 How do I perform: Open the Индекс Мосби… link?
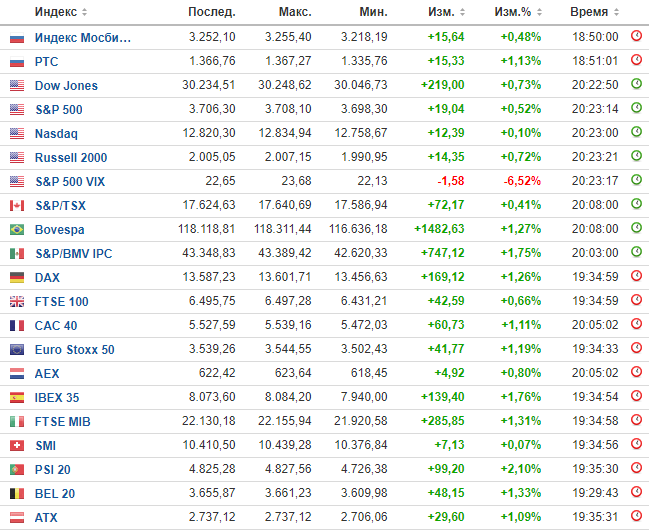pos(83,38)
